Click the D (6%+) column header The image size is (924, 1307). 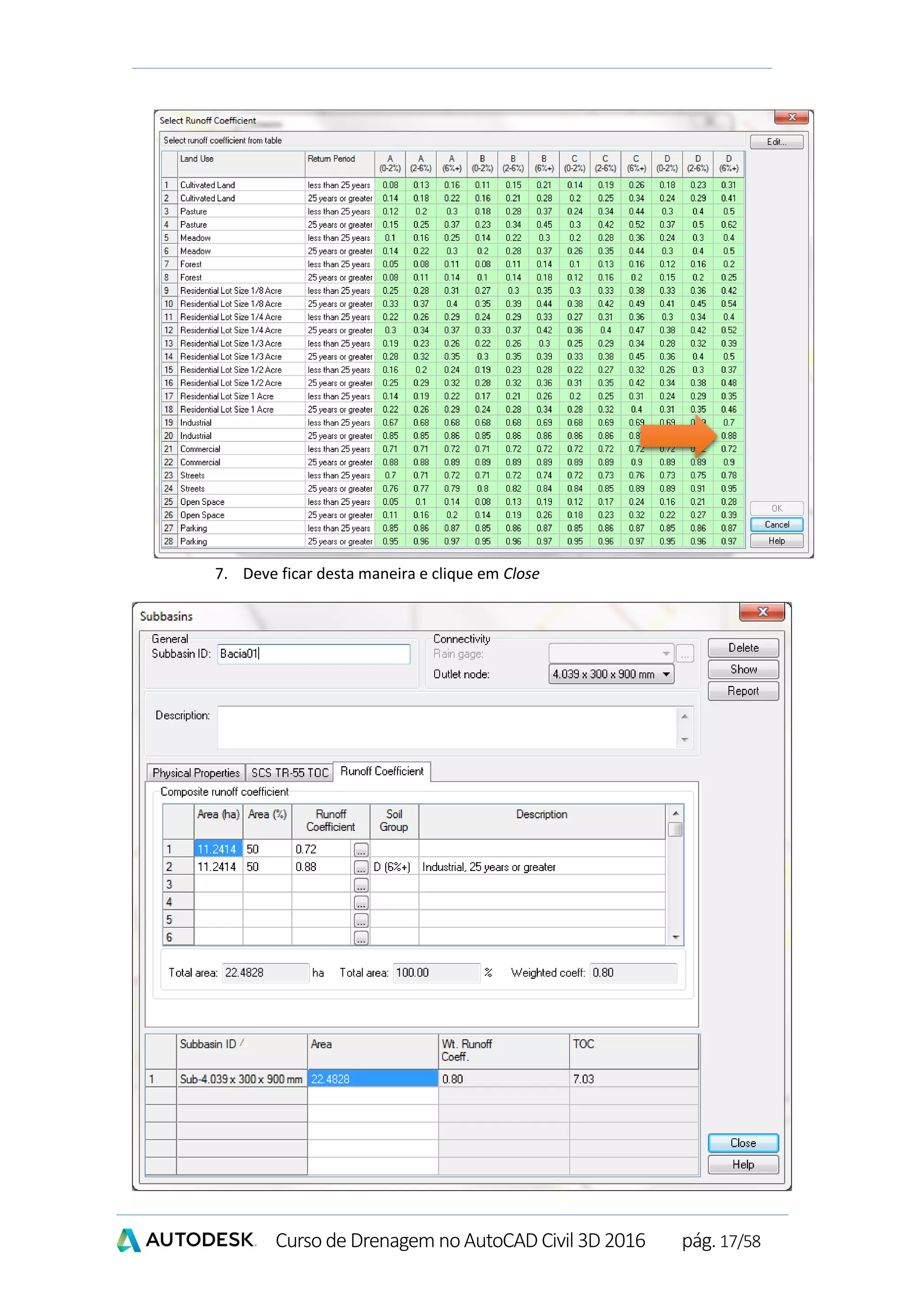(x=729, y=164)
